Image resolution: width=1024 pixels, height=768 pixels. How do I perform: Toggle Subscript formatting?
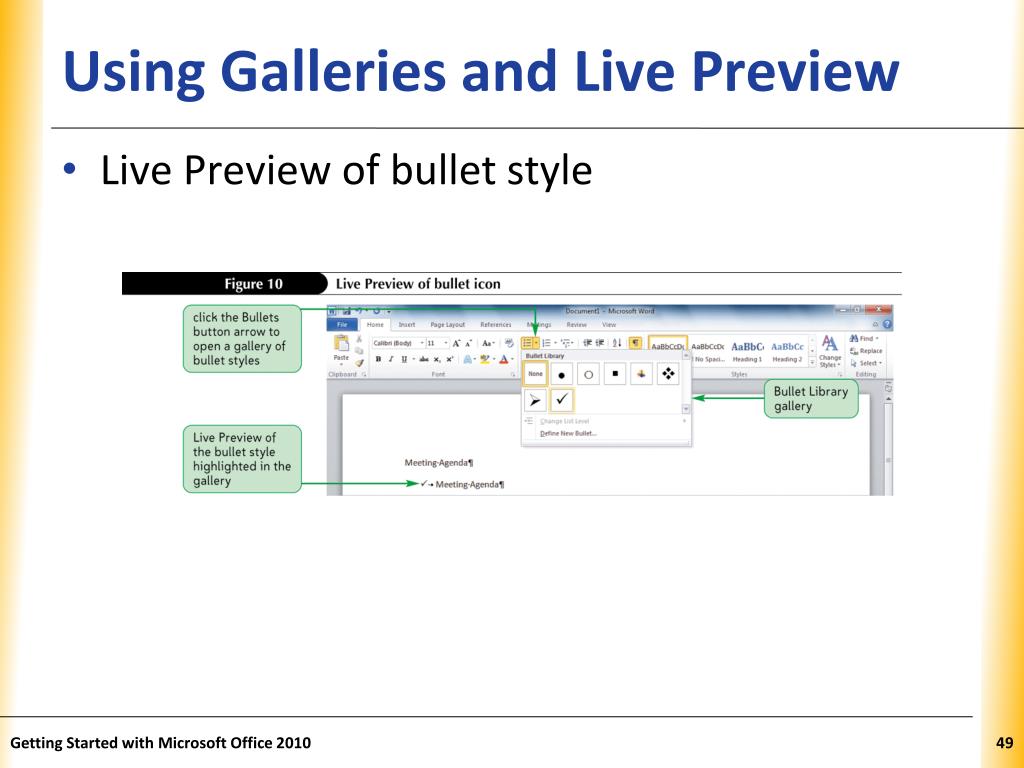[x=437, y=360]
